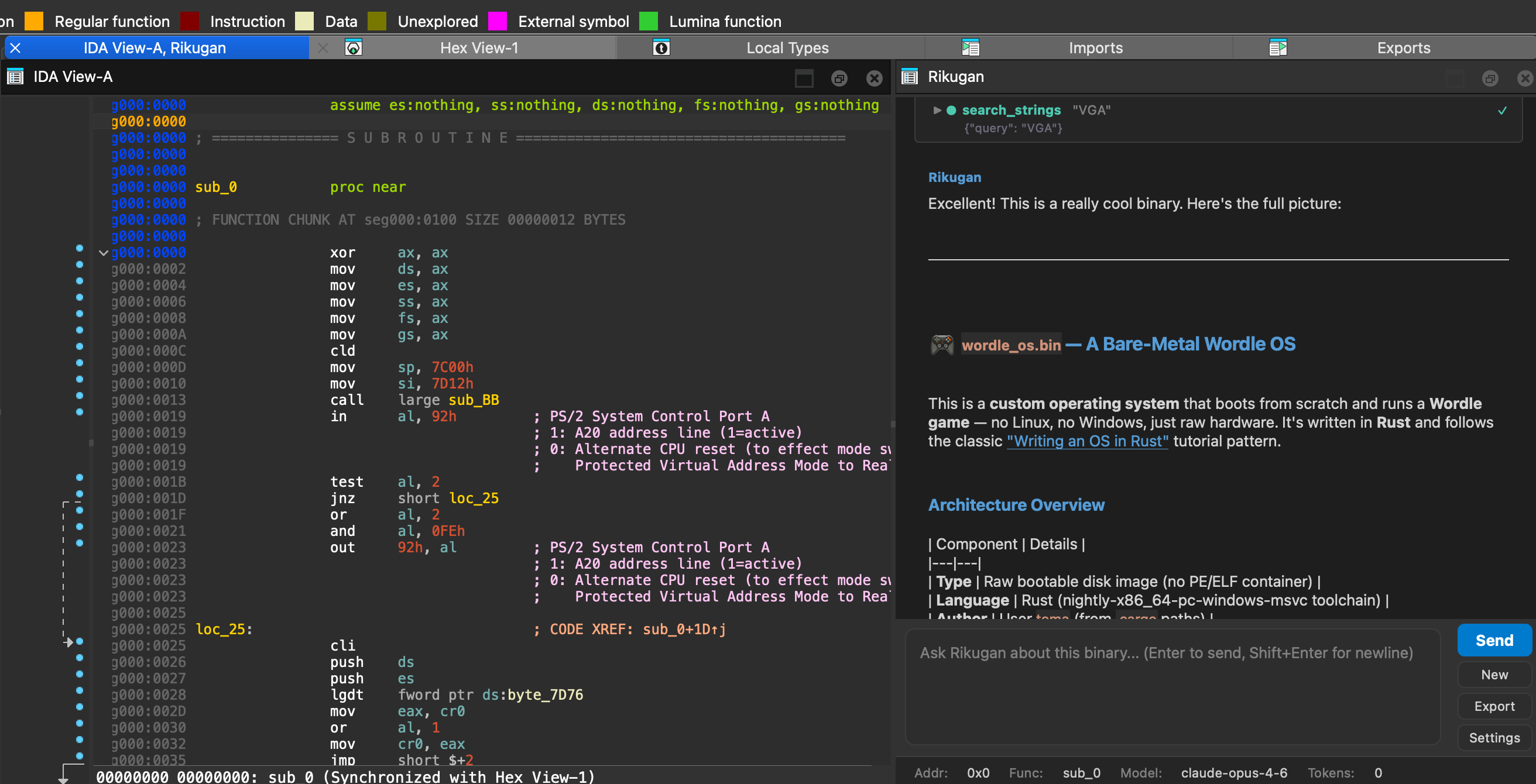Viewport: 1536px width, 784px height.
Task: Click the Imports tab icon
Action: pyautogui.click(x=970, y=48)
